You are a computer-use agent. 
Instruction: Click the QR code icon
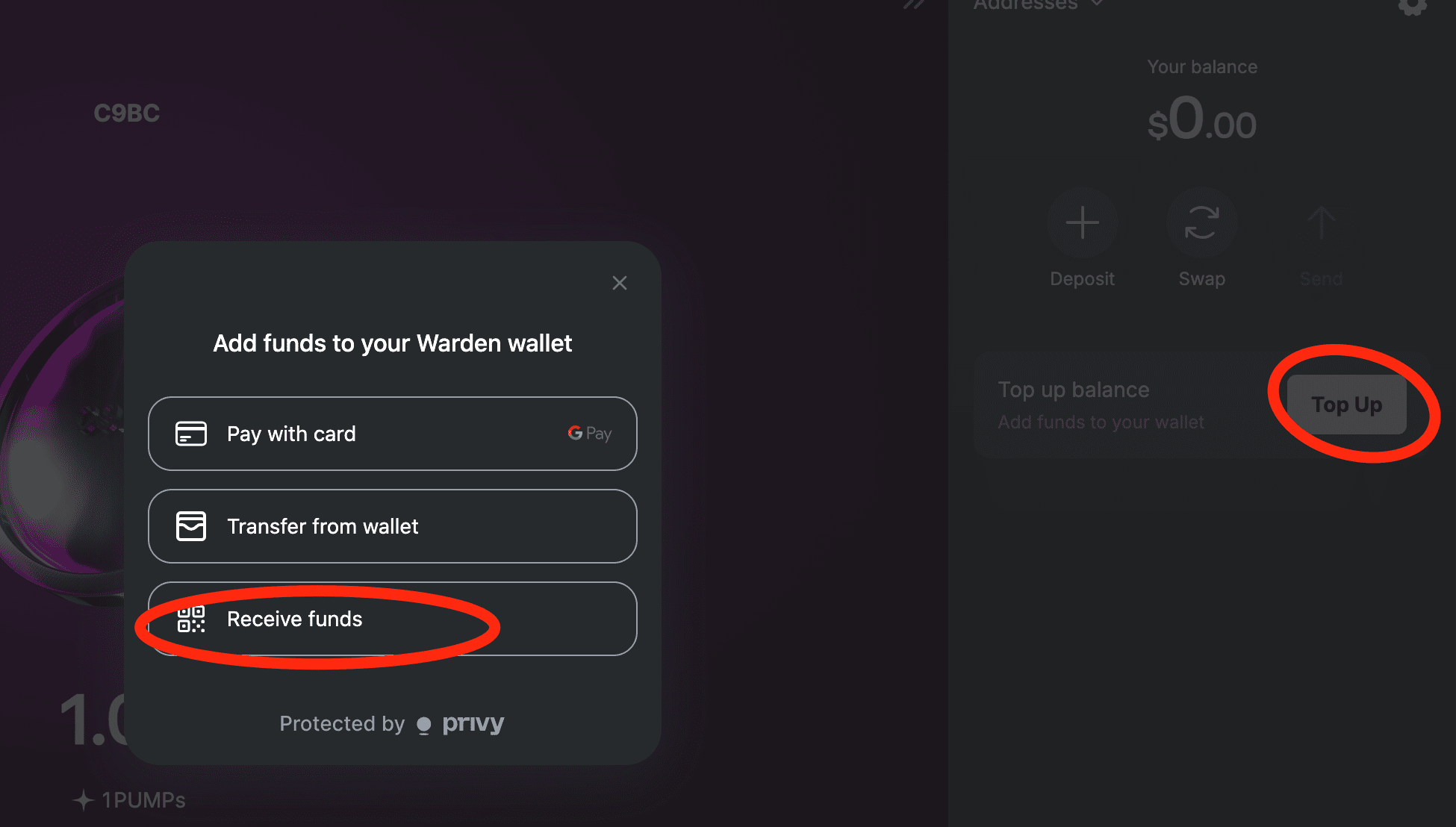(x=191, y=619)
